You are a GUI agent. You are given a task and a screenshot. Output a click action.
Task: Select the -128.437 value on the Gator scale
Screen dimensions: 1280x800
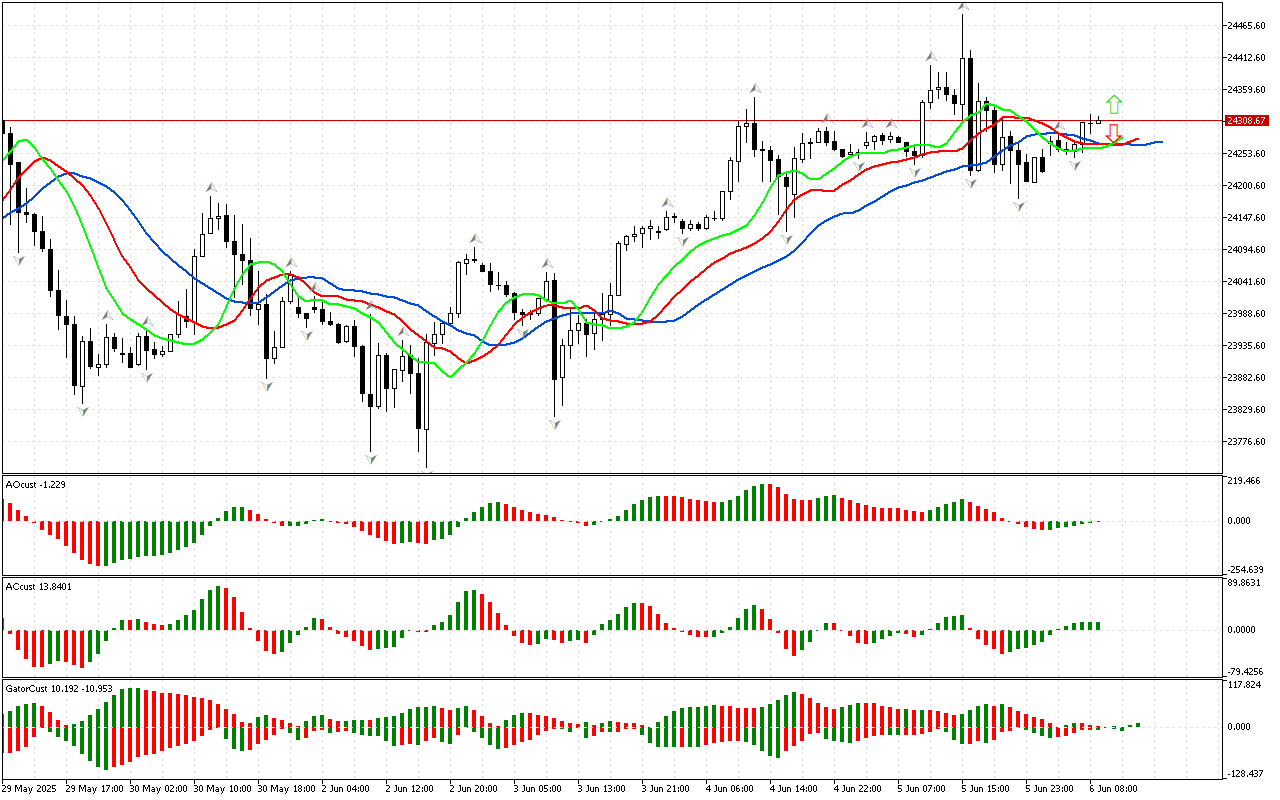pos(1247,773)
